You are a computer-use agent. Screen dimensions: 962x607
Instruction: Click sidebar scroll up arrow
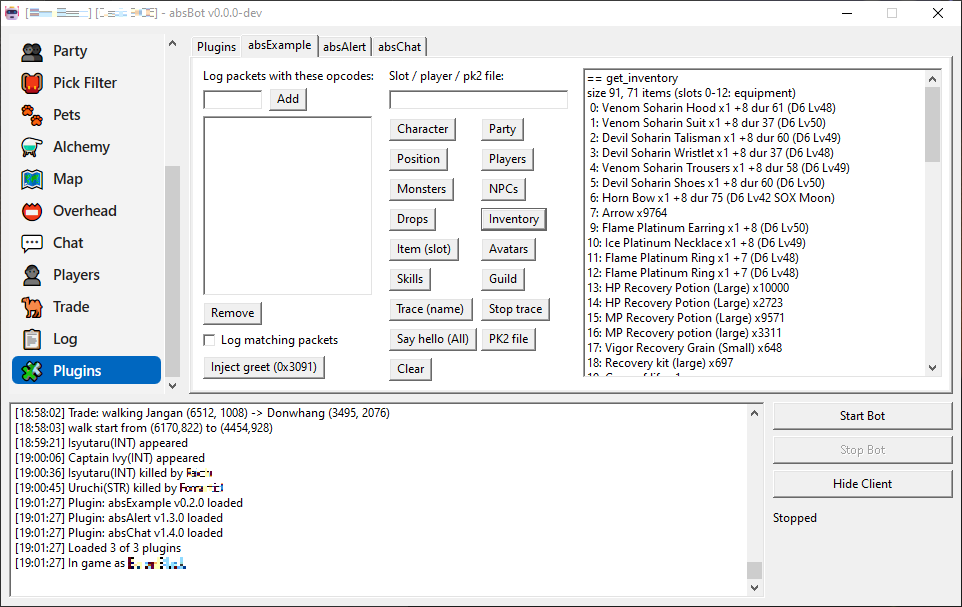click(x=172, y=44)
